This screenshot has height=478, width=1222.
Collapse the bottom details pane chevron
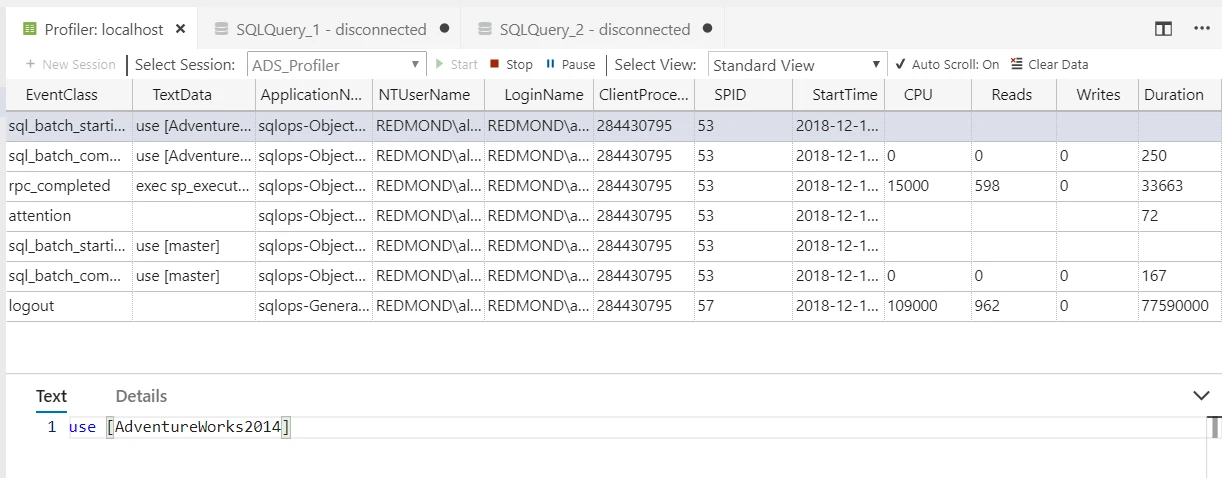click(1202, 396)
